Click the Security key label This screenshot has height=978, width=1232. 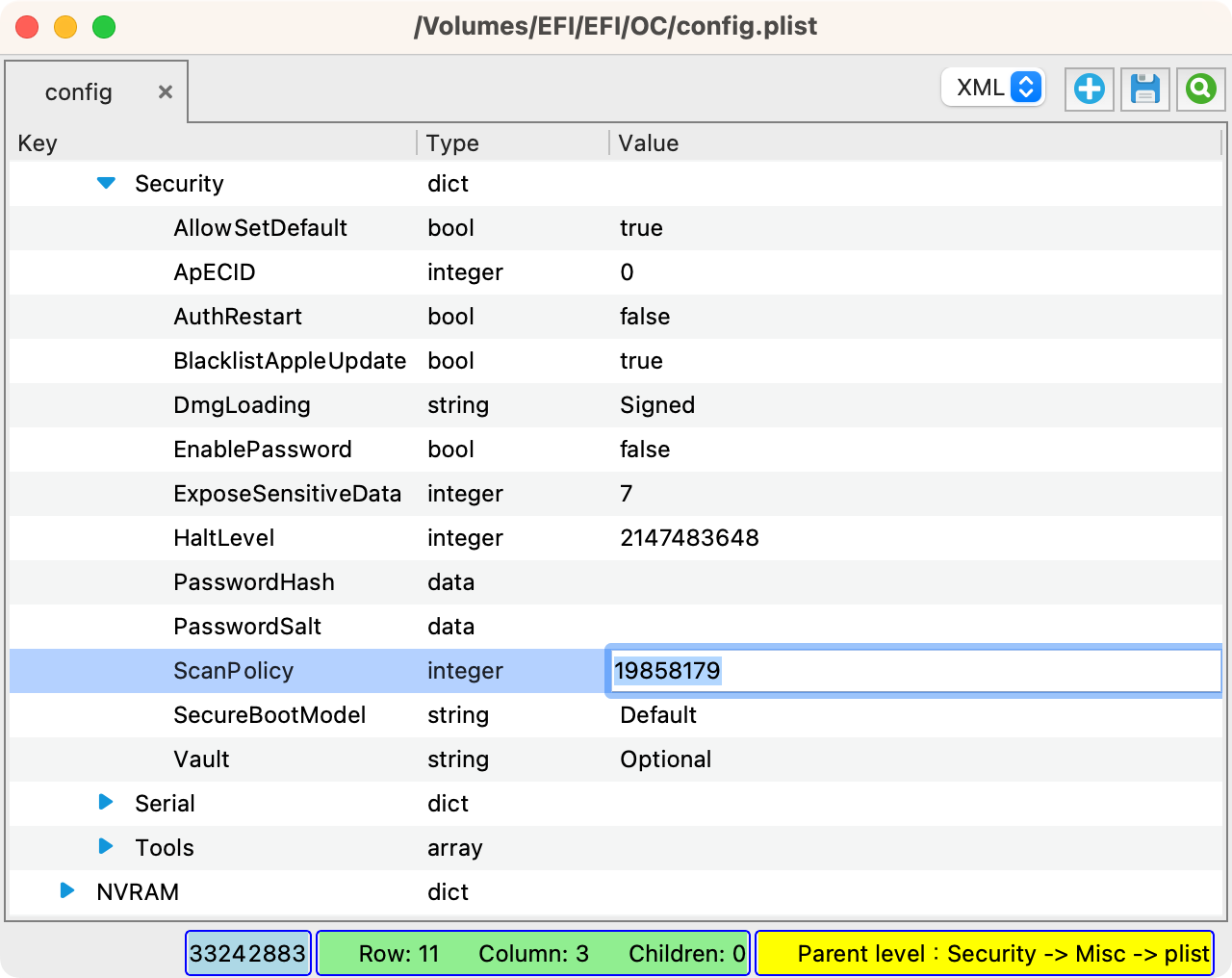(179, 184)
